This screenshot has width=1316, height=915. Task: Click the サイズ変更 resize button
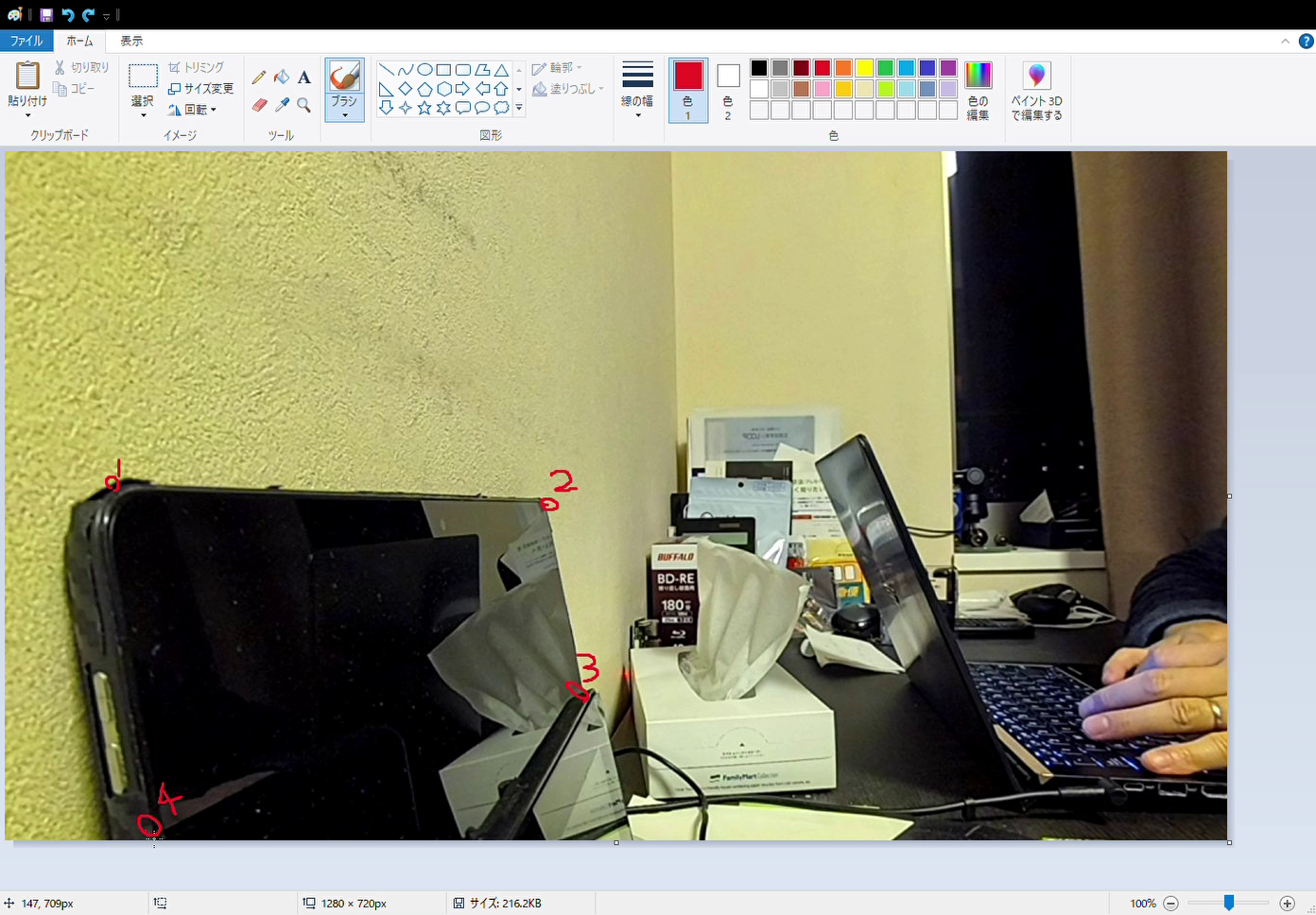[x=200, y=88]
